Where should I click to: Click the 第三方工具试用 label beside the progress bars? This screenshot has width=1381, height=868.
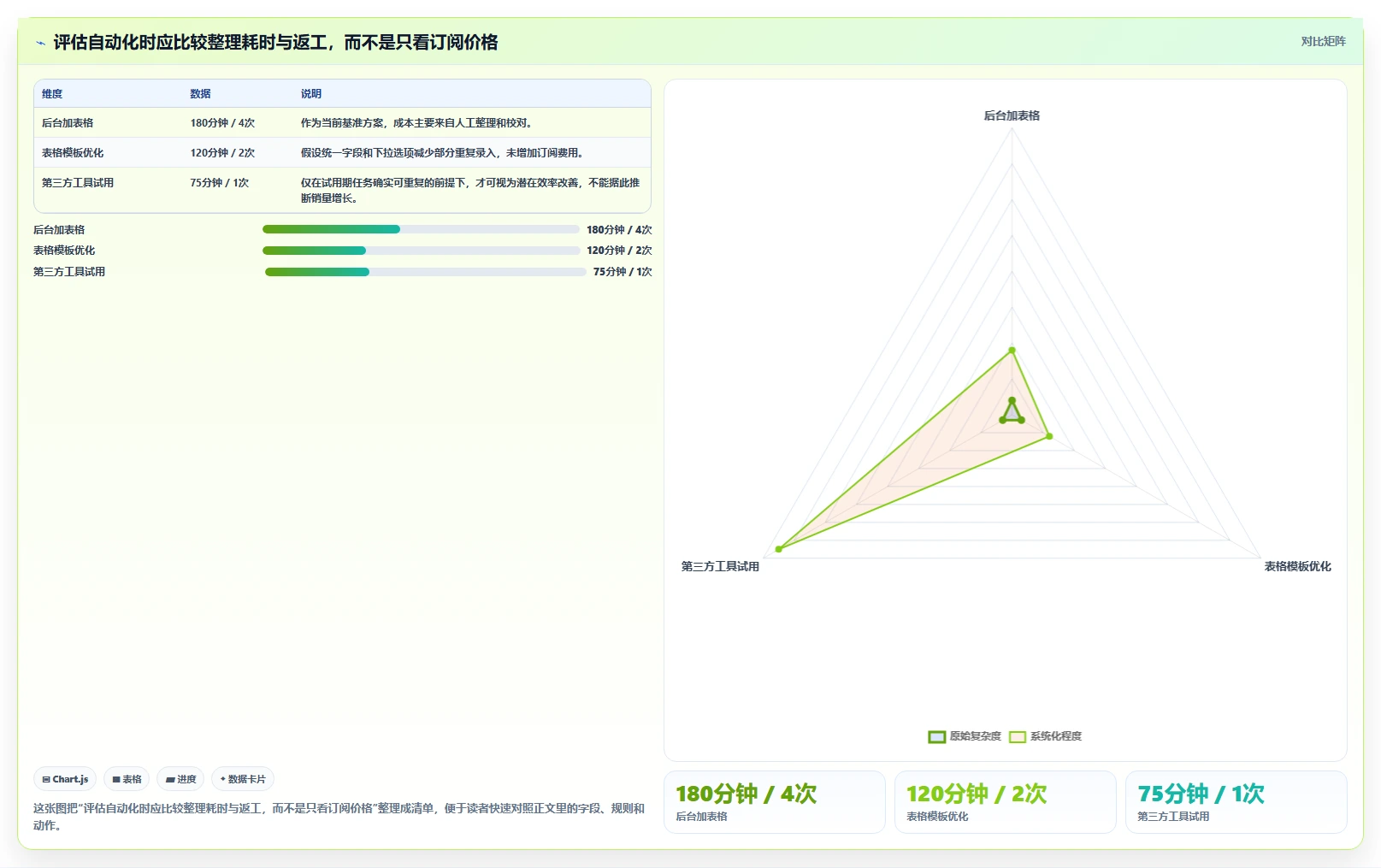69,272
